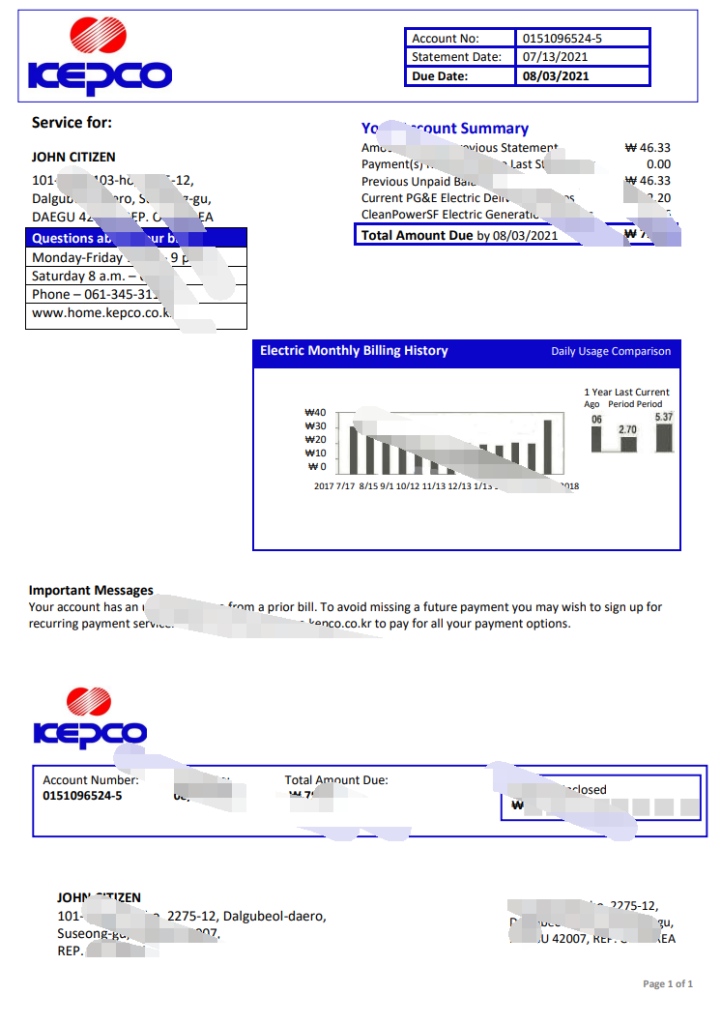The height and width of the screenshot is (1024, 721).
Task: Select the 0.00 payments amount
Action: pos(658,164)
